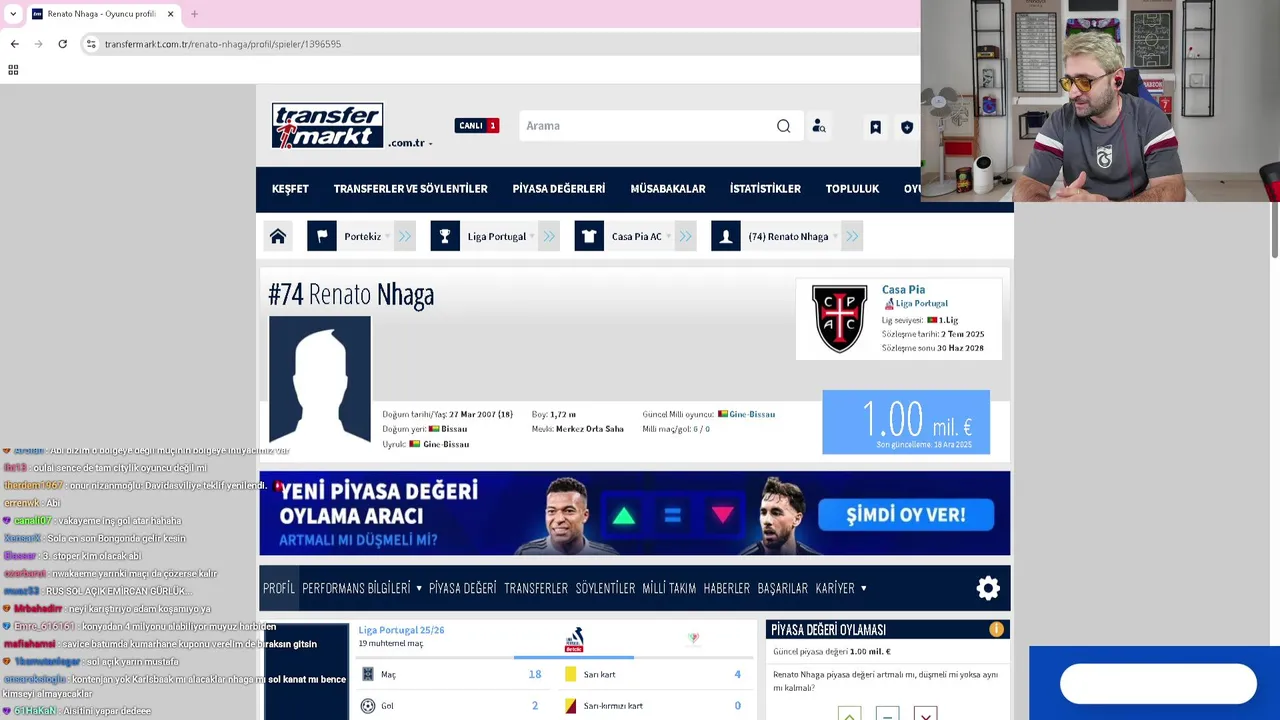Select the PİYASA DEĞERİ tab
Viewport: 1280px width, 720px height.
[462, 589]
